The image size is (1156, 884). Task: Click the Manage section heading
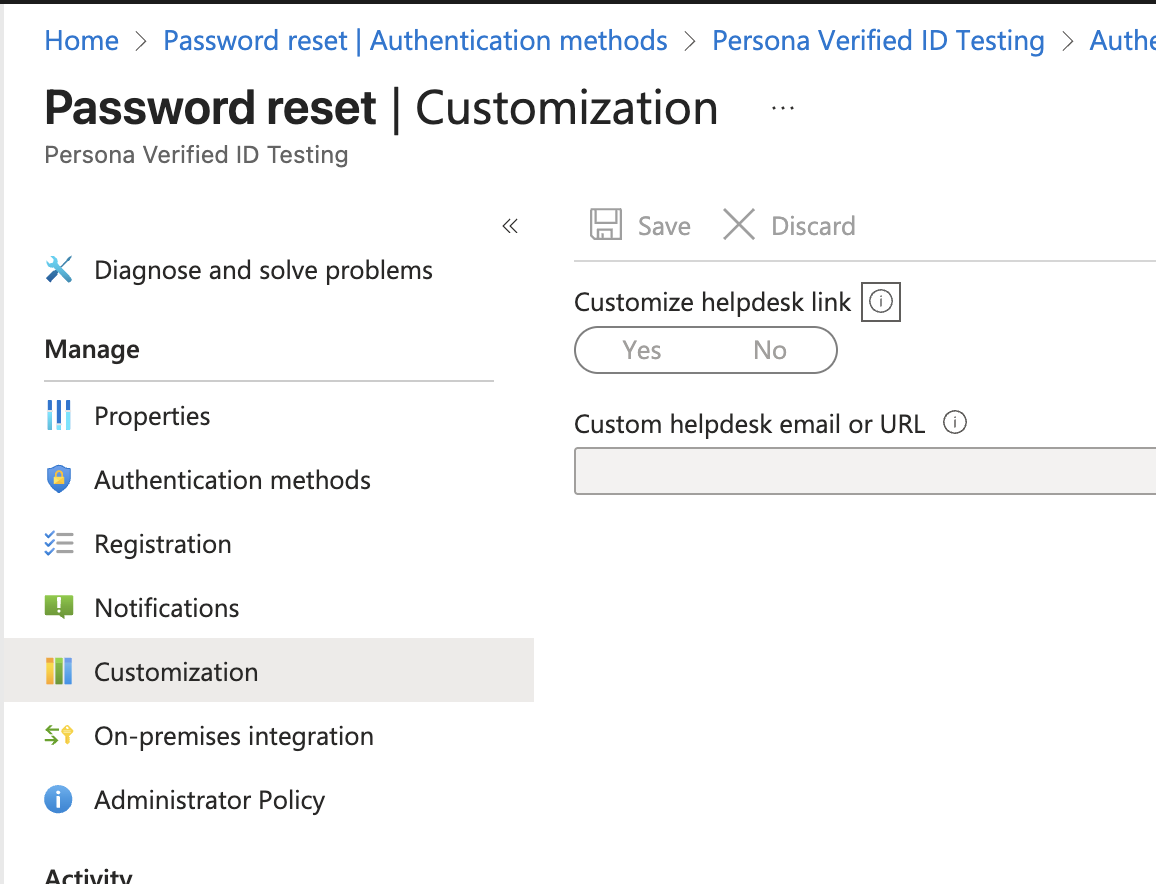[x=92, y=349]
